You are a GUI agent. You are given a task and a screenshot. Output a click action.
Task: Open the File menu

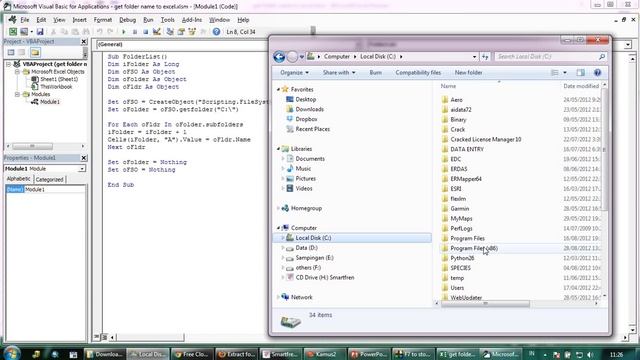coord(25,20)
